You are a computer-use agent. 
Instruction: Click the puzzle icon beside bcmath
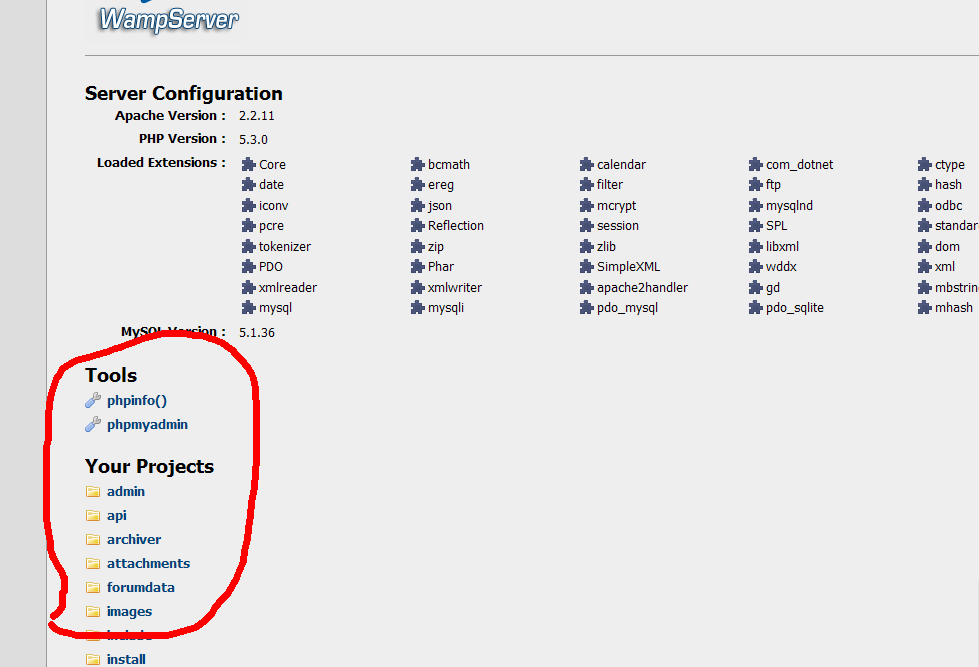point(418,164)
